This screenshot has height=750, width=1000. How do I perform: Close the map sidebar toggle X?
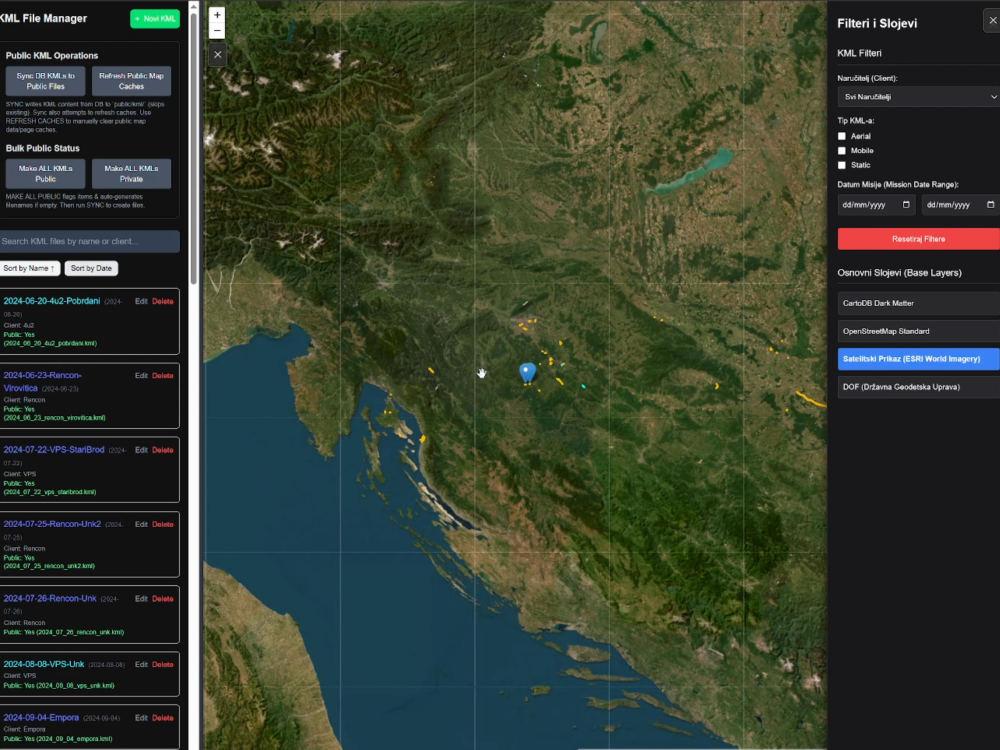217,55
